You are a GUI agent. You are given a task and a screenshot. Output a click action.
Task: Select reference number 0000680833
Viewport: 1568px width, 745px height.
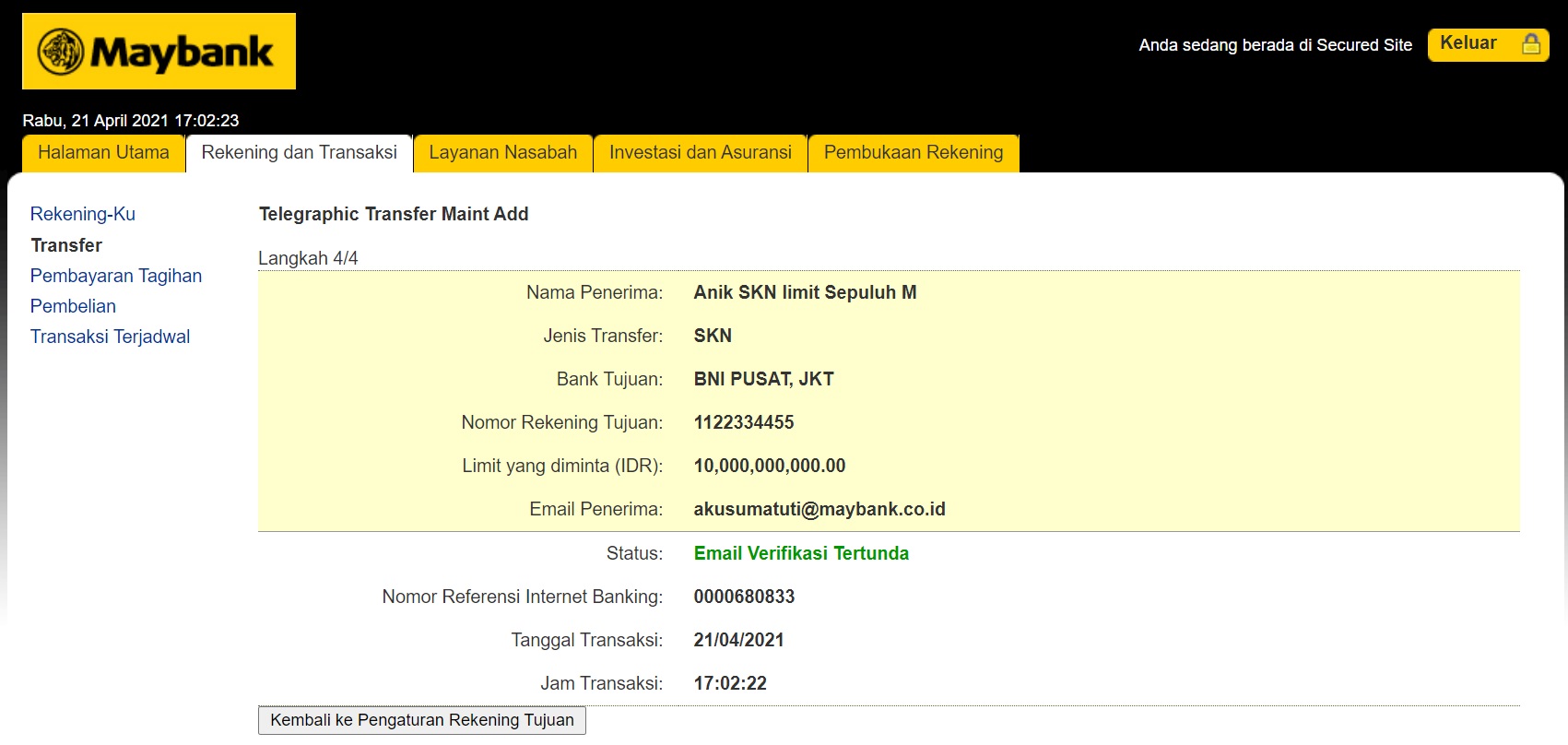744,597
